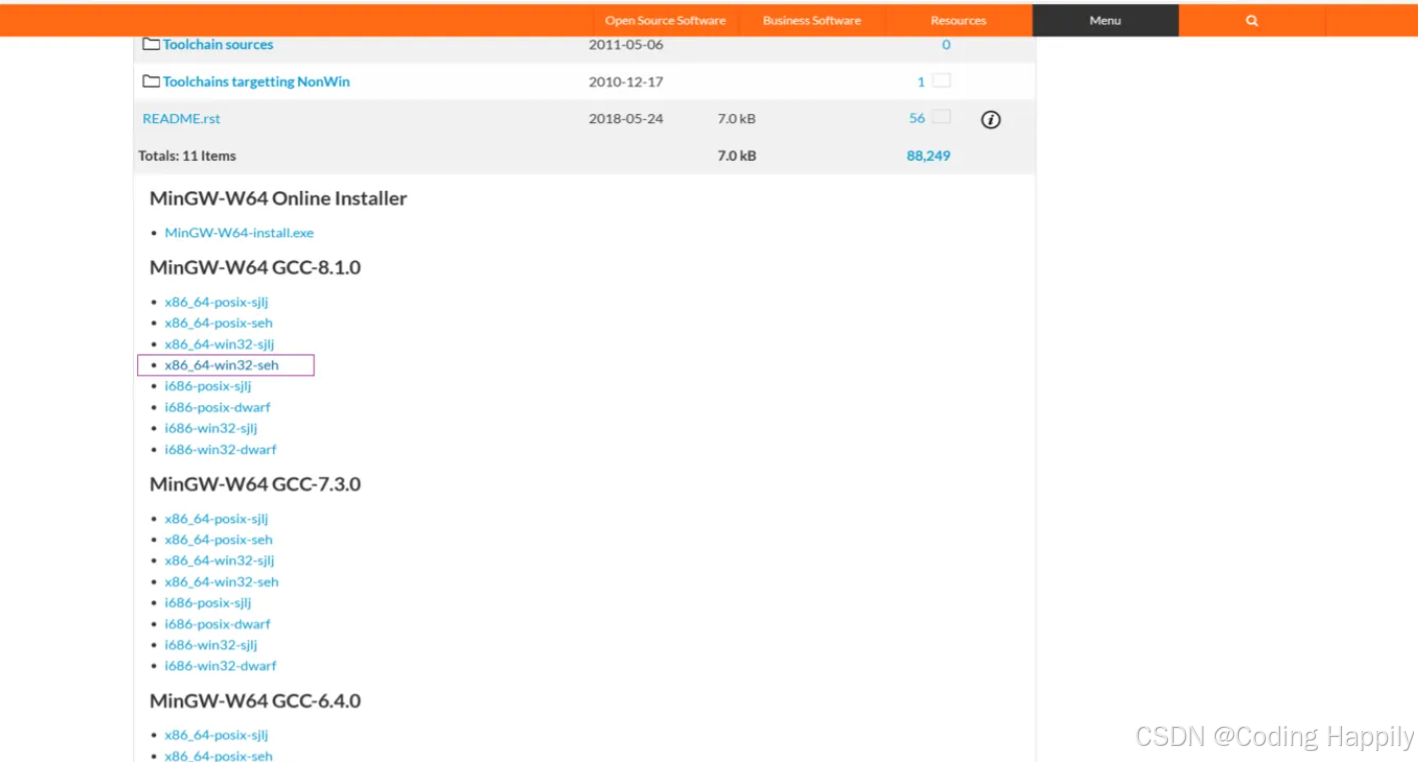
Task: Click x86_64-posix-sjlj under GCC-6.4.0
Action: 216,735
